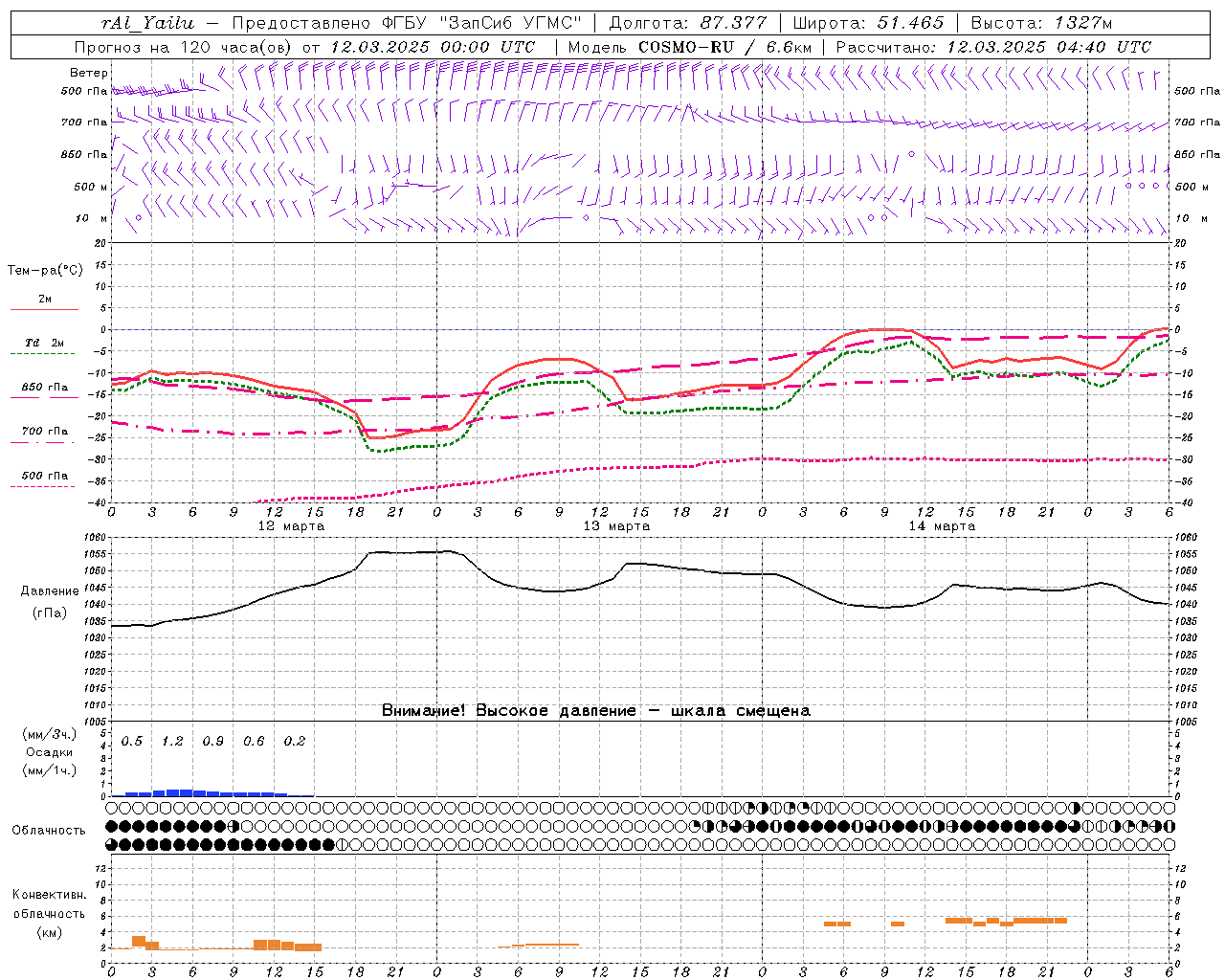The image size is (1225, 980).
Task: Select the dashed 700 гПа legend line in temperature legend
Action: [44, 444]
